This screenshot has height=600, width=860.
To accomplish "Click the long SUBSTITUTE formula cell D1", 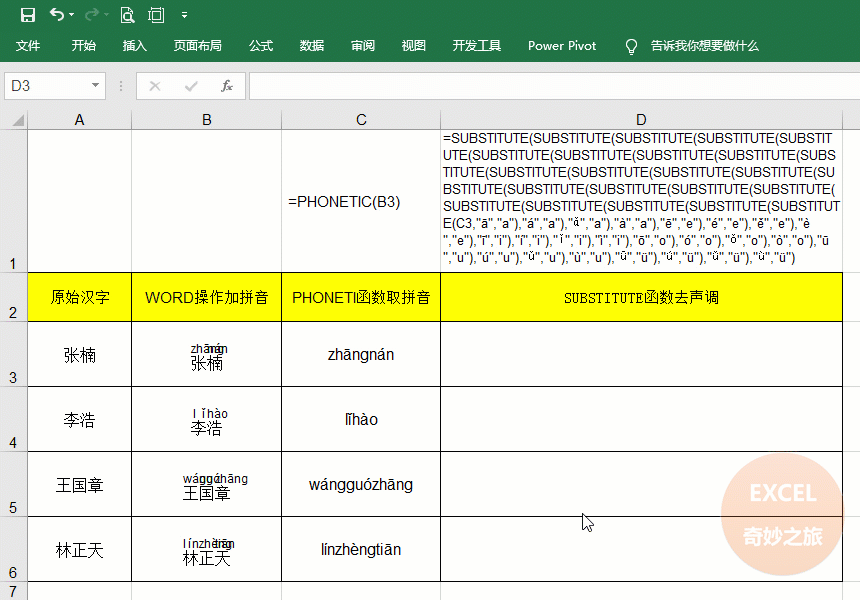I will point(641,201).
